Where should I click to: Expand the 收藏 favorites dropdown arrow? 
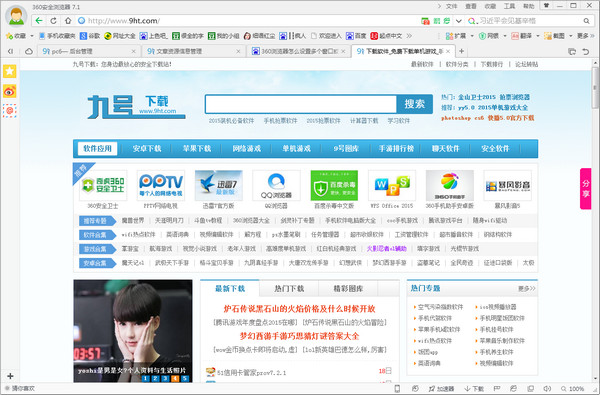coord(32,36)
